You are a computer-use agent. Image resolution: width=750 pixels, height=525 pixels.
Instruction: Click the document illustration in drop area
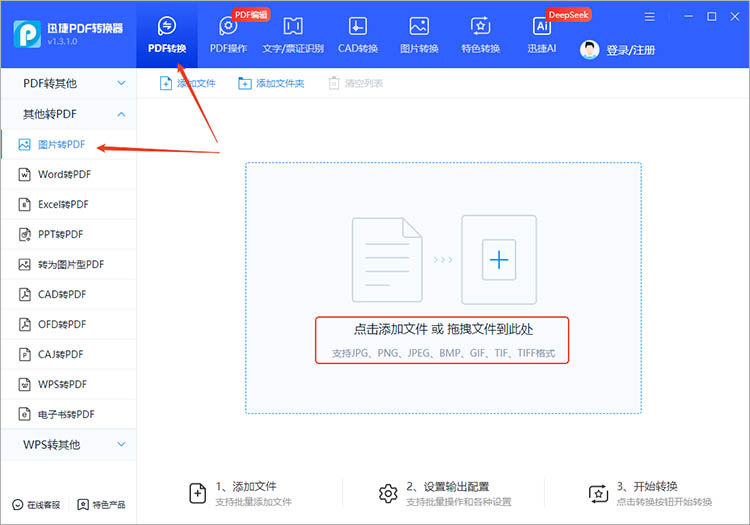(387, 260)
